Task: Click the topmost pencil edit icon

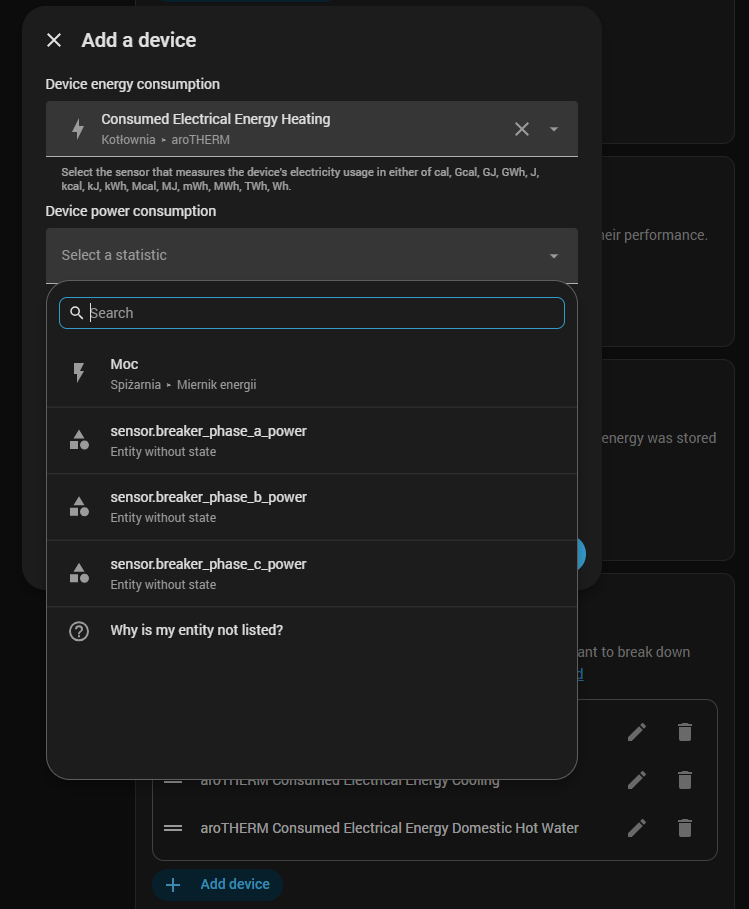Action: point(637,732)
